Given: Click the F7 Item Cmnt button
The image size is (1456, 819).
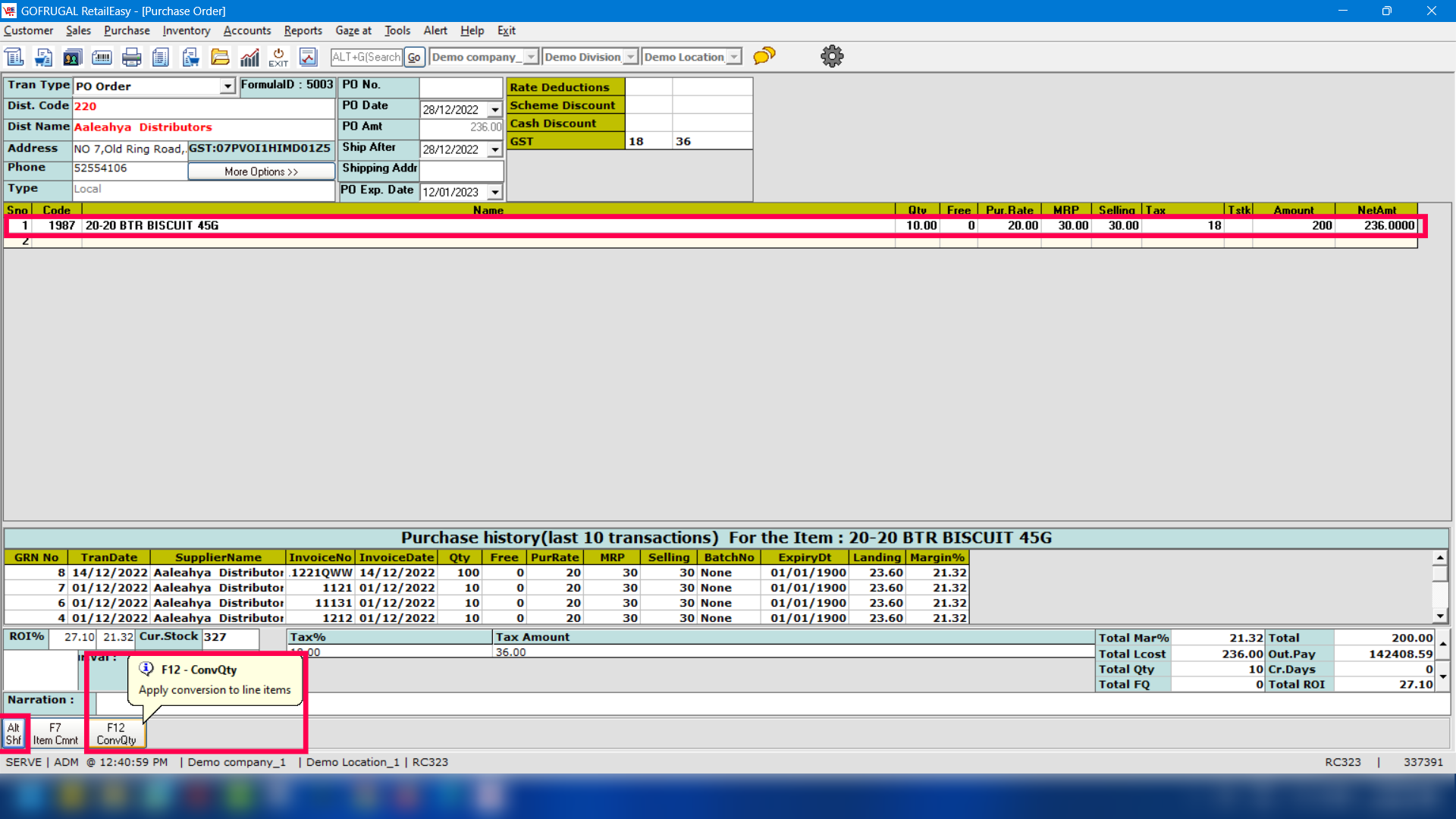Looking at the screenshot, I should pos(55,733).
